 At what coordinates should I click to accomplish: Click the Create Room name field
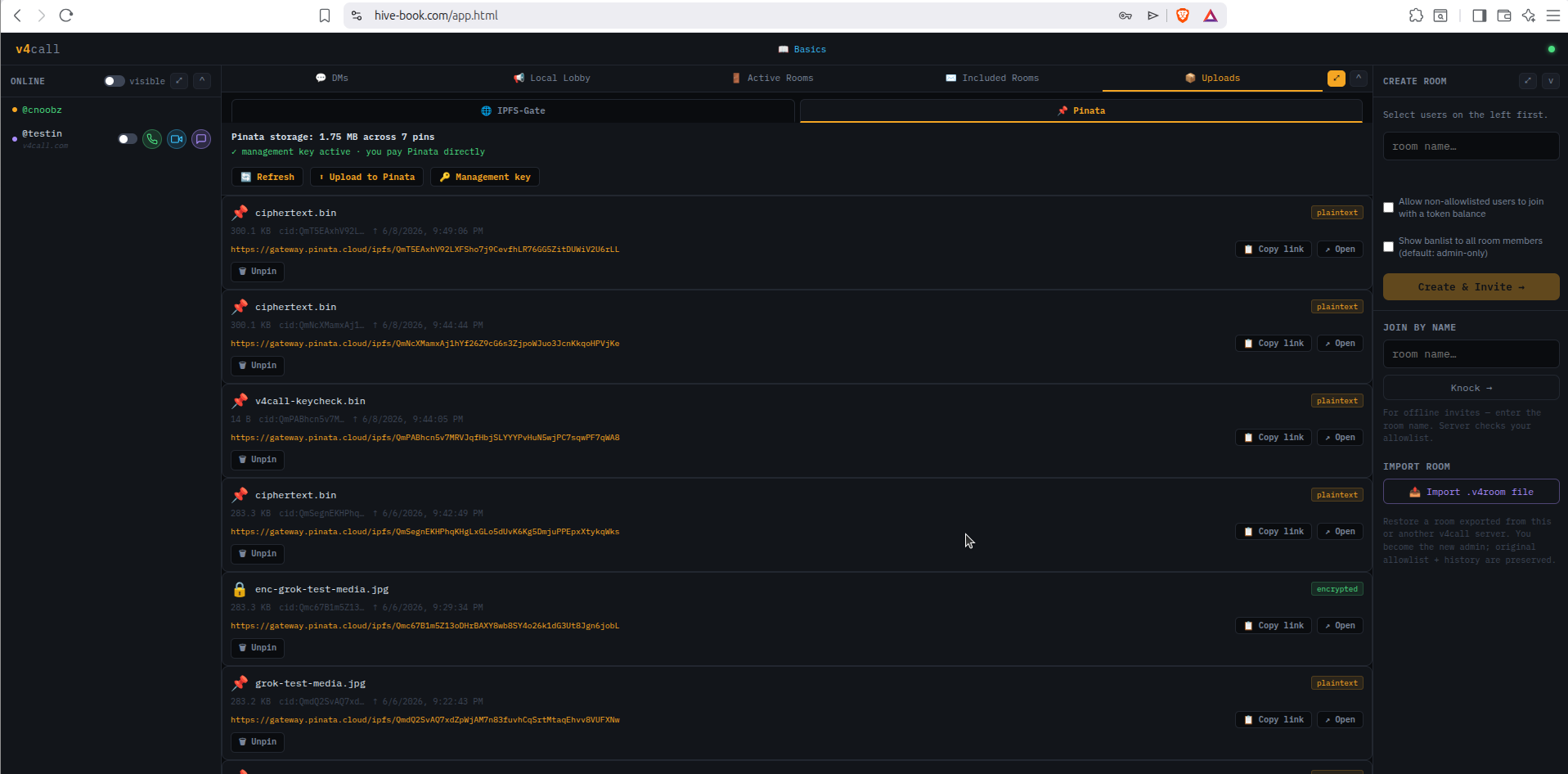click(x=1471, y=146)
